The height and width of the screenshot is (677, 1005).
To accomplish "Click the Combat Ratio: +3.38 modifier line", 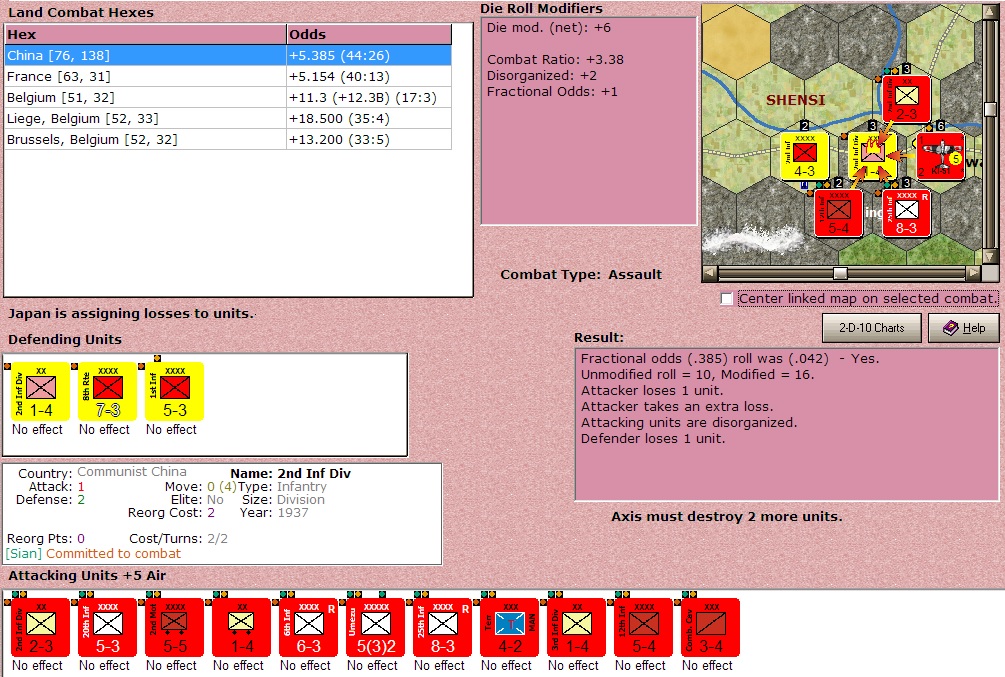I will (x=555, y=60).
